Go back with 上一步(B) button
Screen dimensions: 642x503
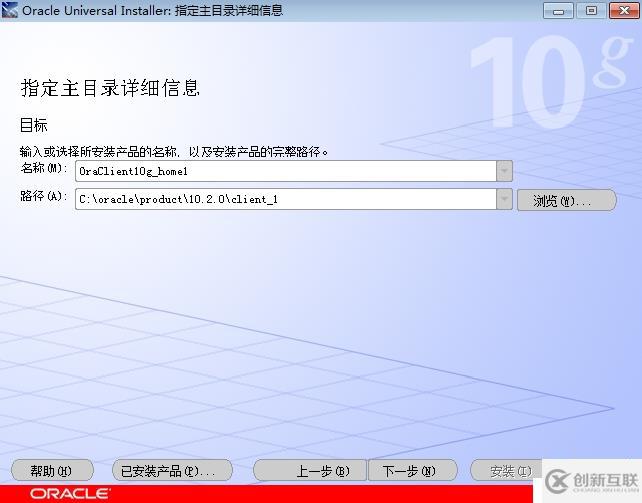[x=310, y=470]
